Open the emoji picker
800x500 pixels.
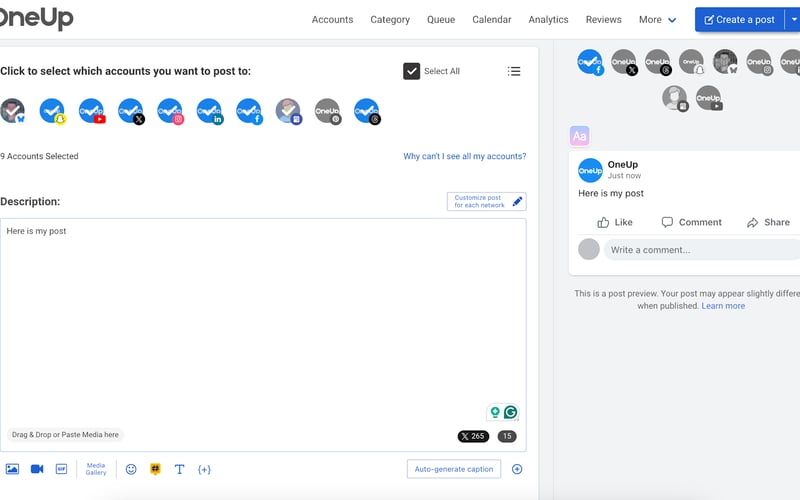point(131,469)
